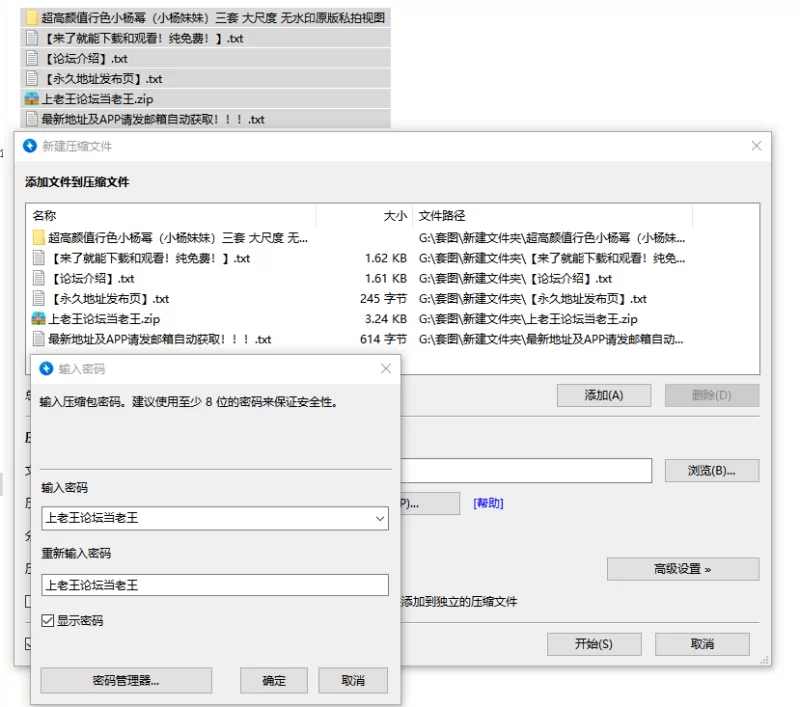Select the archive icon of 上老王论坛当老王.zip in the list

(x=39, y=319)
